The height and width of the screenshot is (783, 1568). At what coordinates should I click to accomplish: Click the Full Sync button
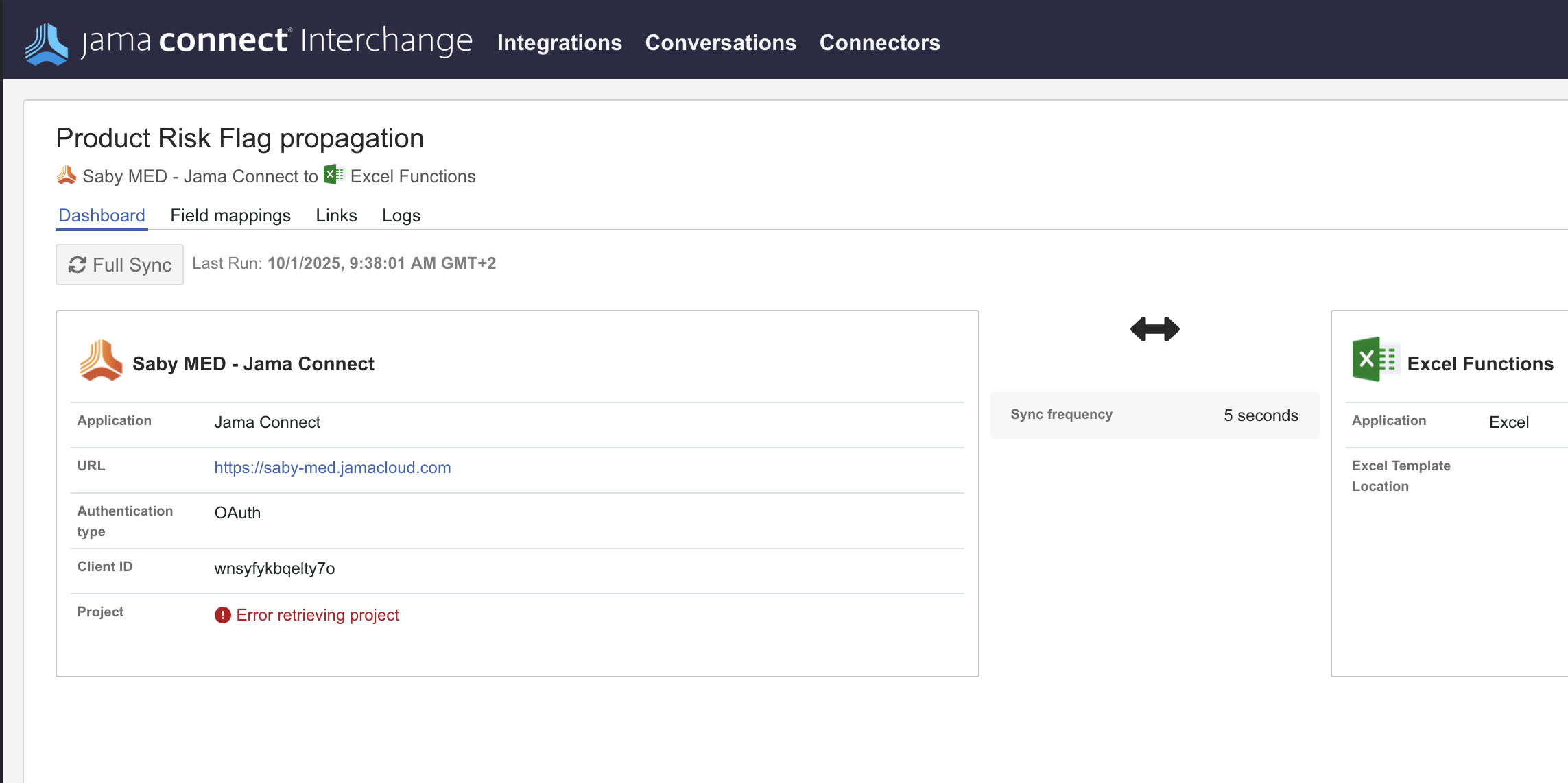coord(119,265)
